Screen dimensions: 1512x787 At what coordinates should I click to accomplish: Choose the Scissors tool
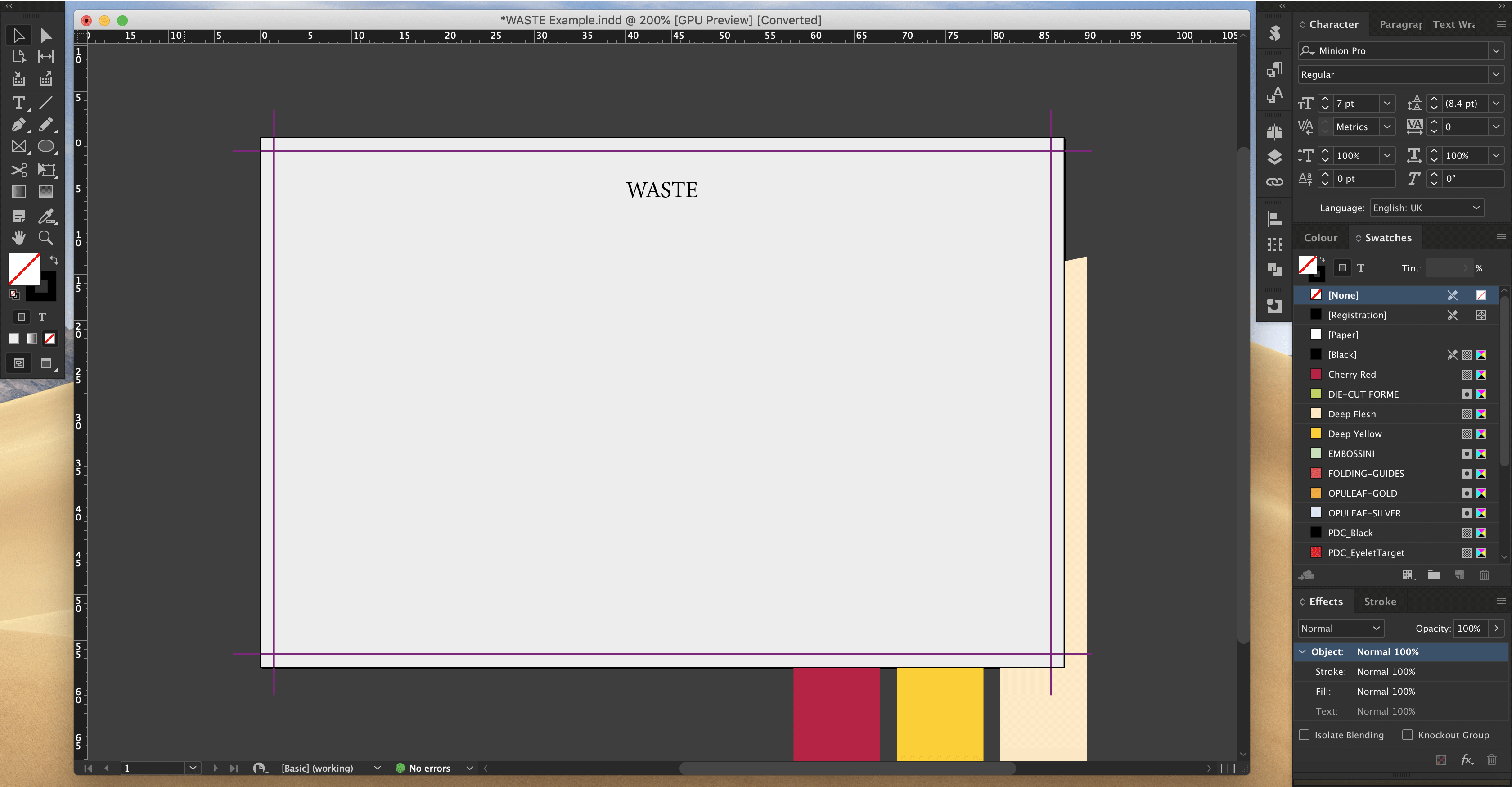(x=18, y=170)
